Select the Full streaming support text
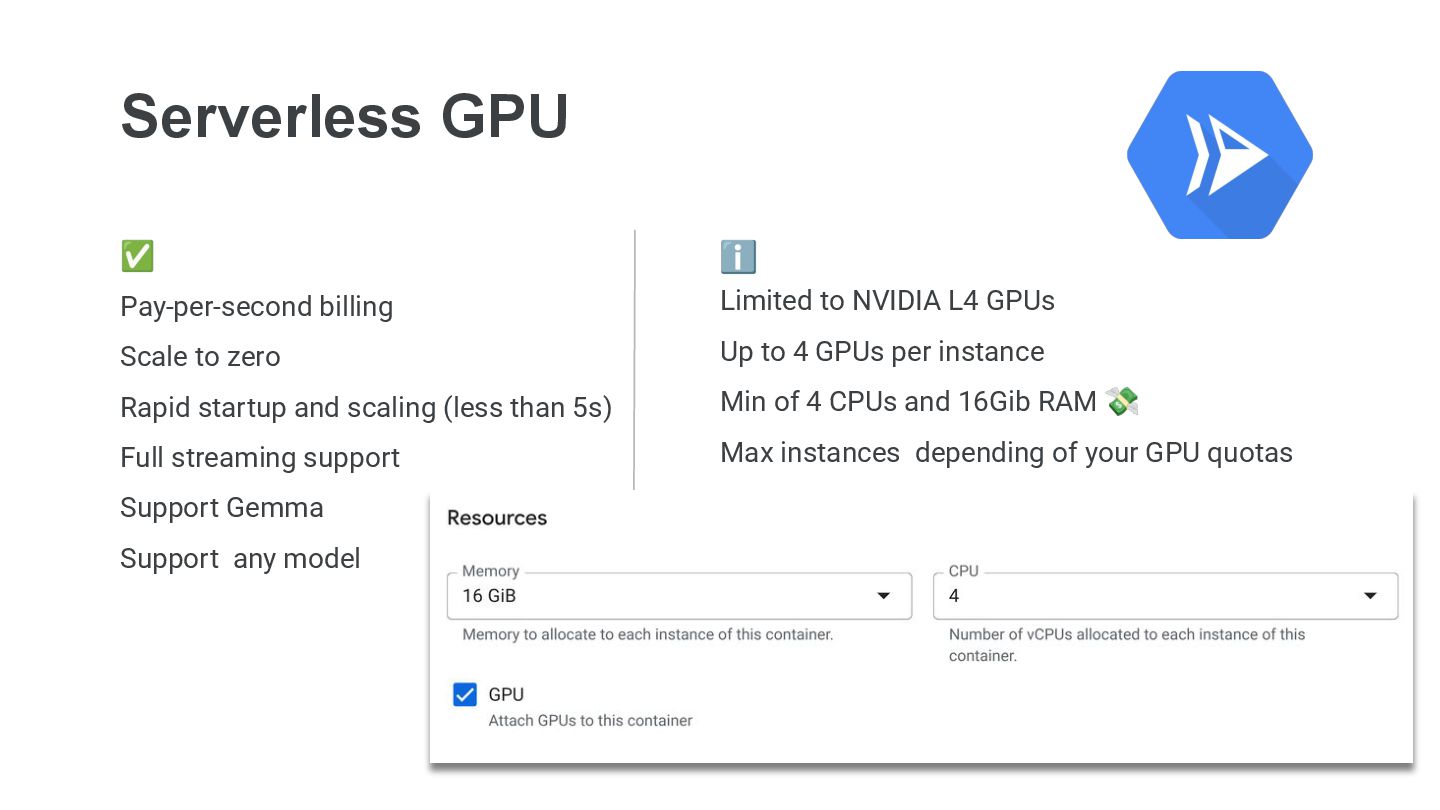1440x810 pixels. coord(260,458)
